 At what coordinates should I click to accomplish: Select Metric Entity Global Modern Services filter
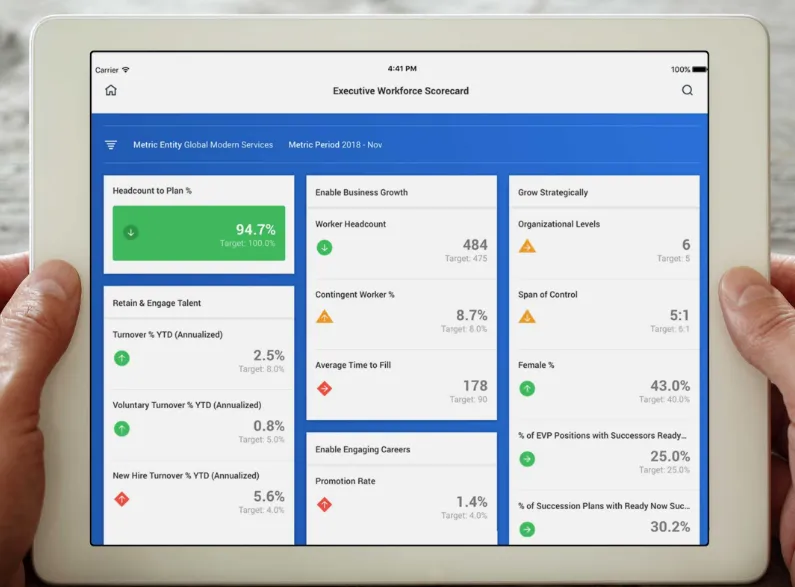[203, 145]
